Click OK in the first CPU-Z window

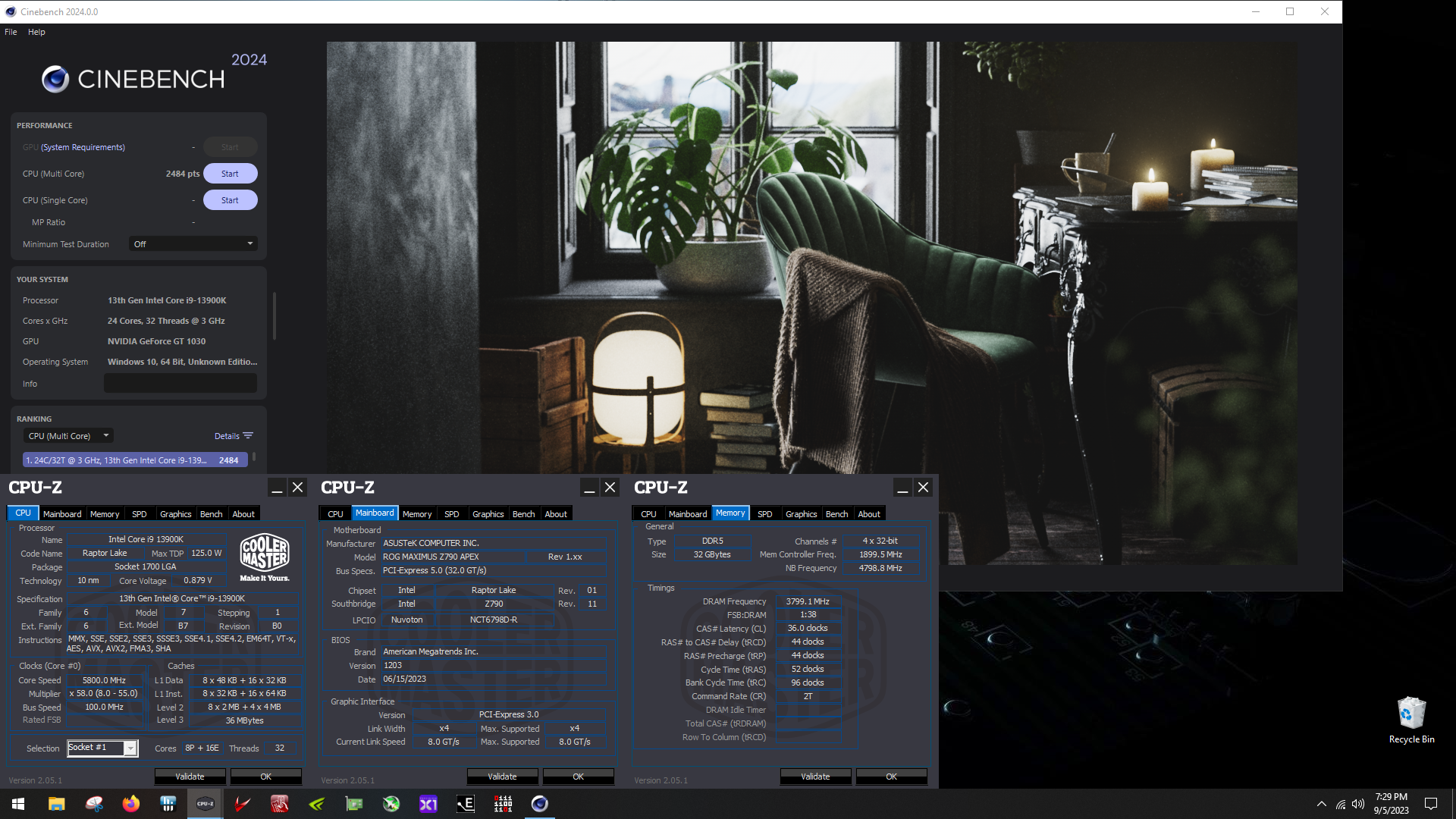266,777
